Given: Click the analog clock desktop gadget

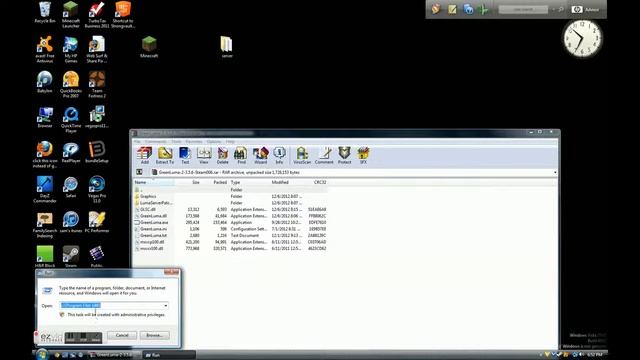Looking at the screenshot, I should tap(582, 38).
